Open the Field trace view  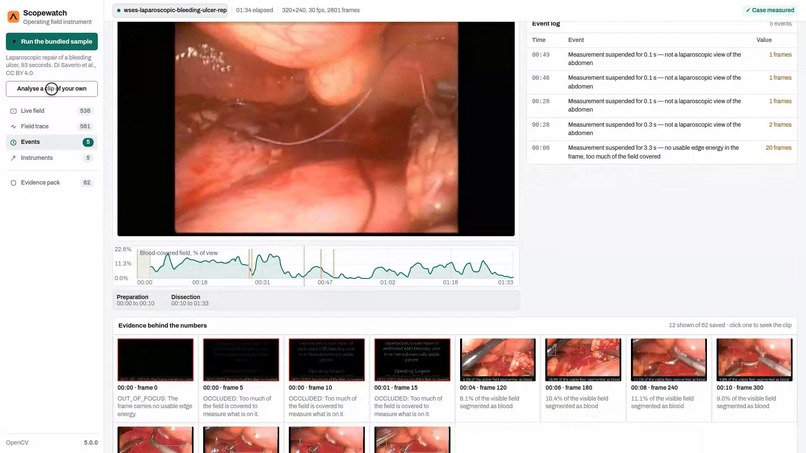click(x=51, y=126)
